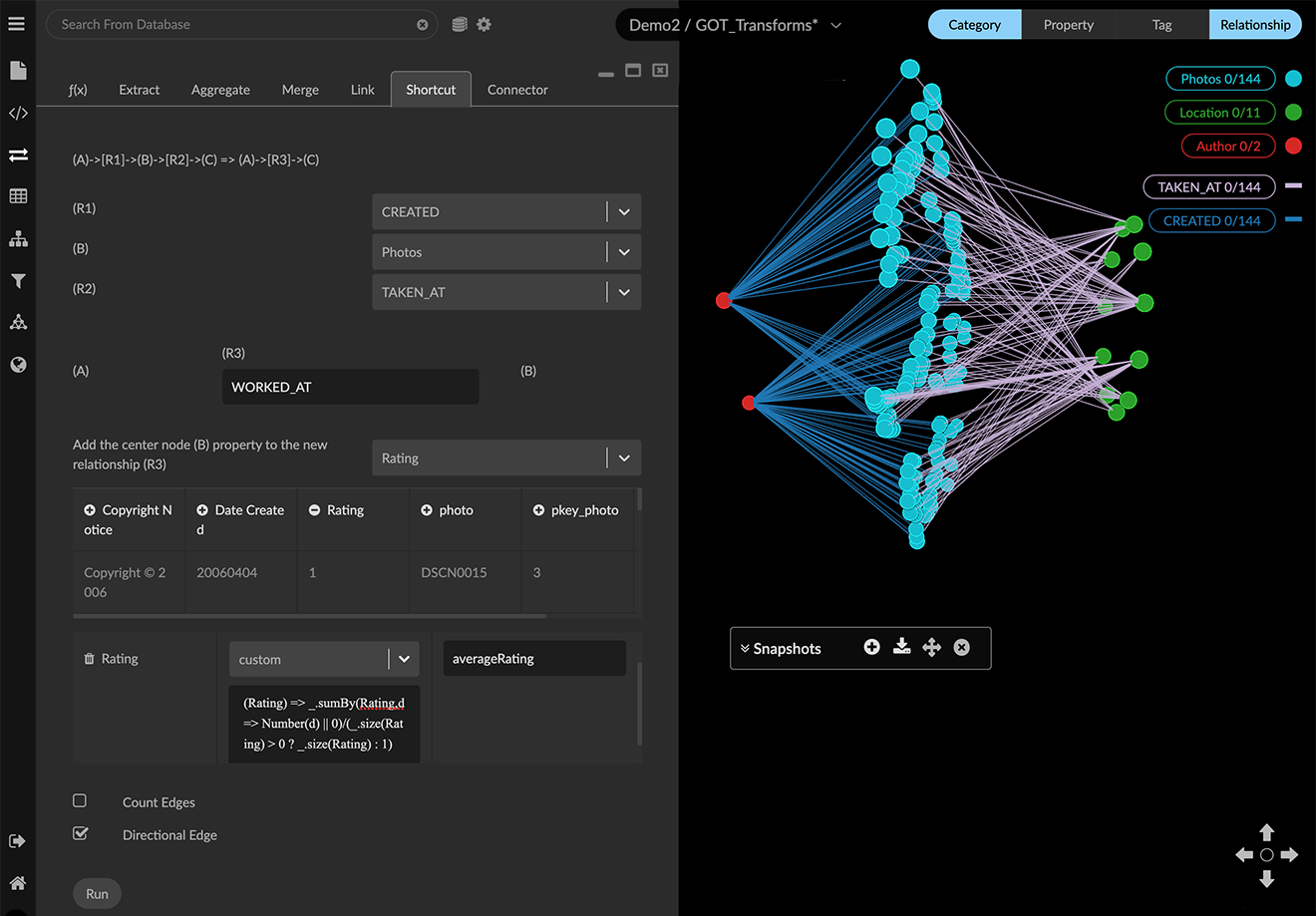Enable the Count Edges checkbox

[x=80, y=800]
